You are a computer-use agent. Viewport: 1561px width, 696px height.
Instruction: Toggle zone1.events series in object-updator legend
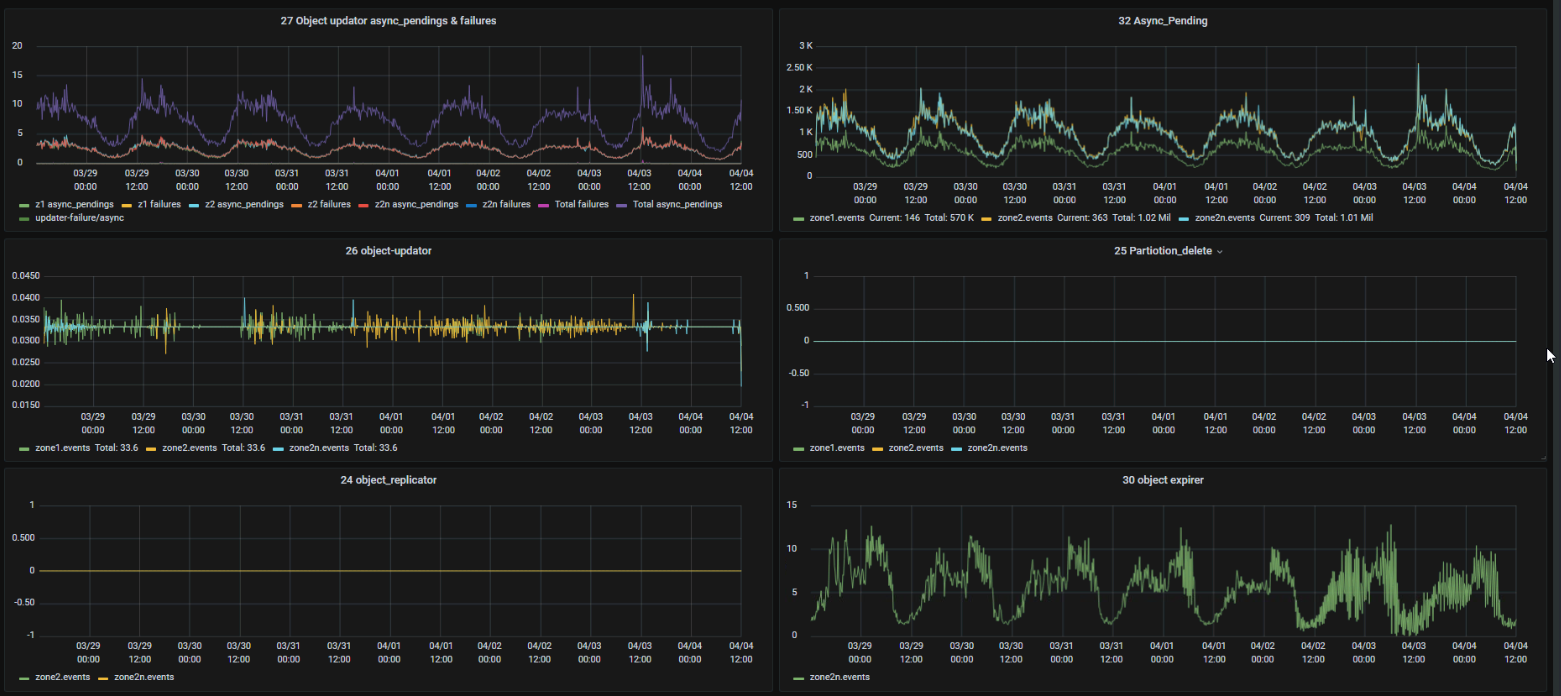62,448
